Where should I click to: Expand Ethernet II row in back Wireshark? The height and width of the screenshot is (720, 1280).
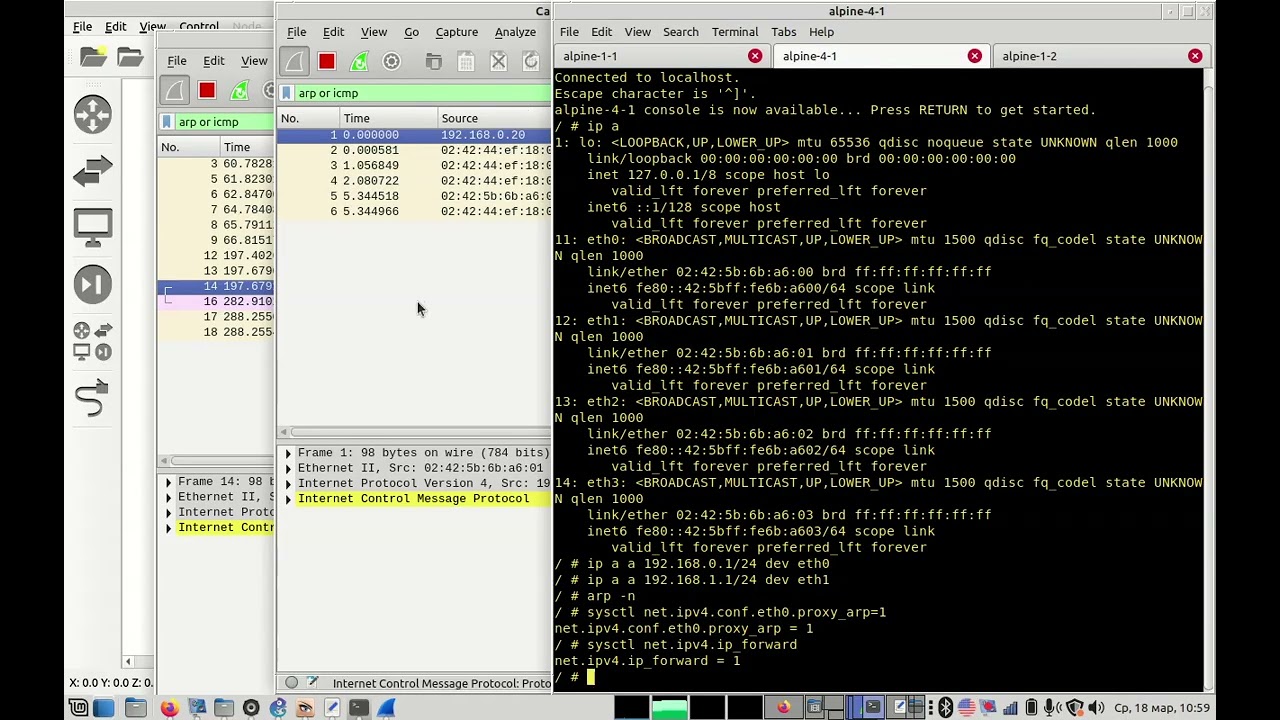(168, 497)
